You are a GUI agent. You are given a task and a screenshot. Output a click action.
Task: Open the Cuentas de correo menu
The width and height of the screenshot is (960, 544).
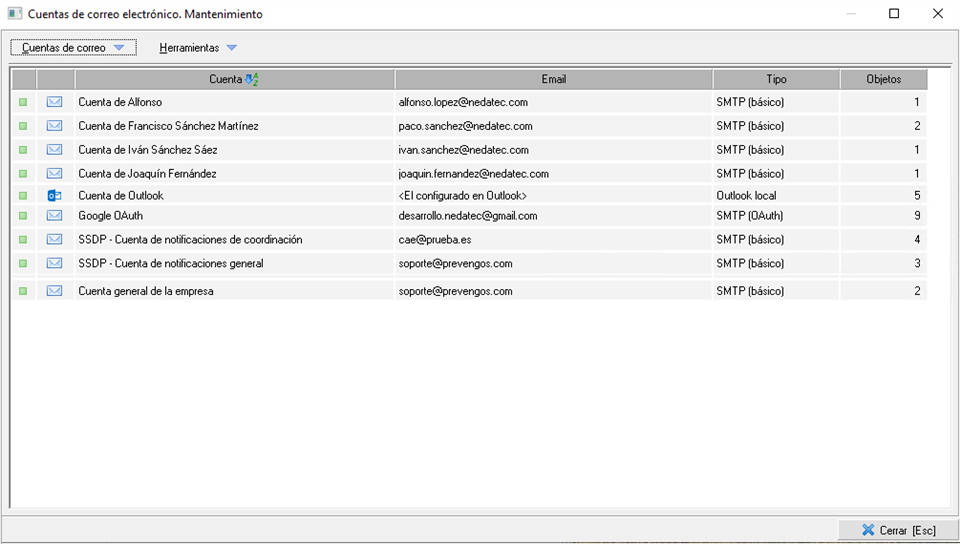(x=64, y=48)
